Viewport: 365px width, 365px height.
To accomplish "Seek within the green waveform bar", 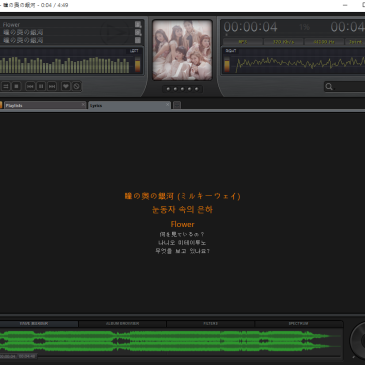I will (171, 341).
